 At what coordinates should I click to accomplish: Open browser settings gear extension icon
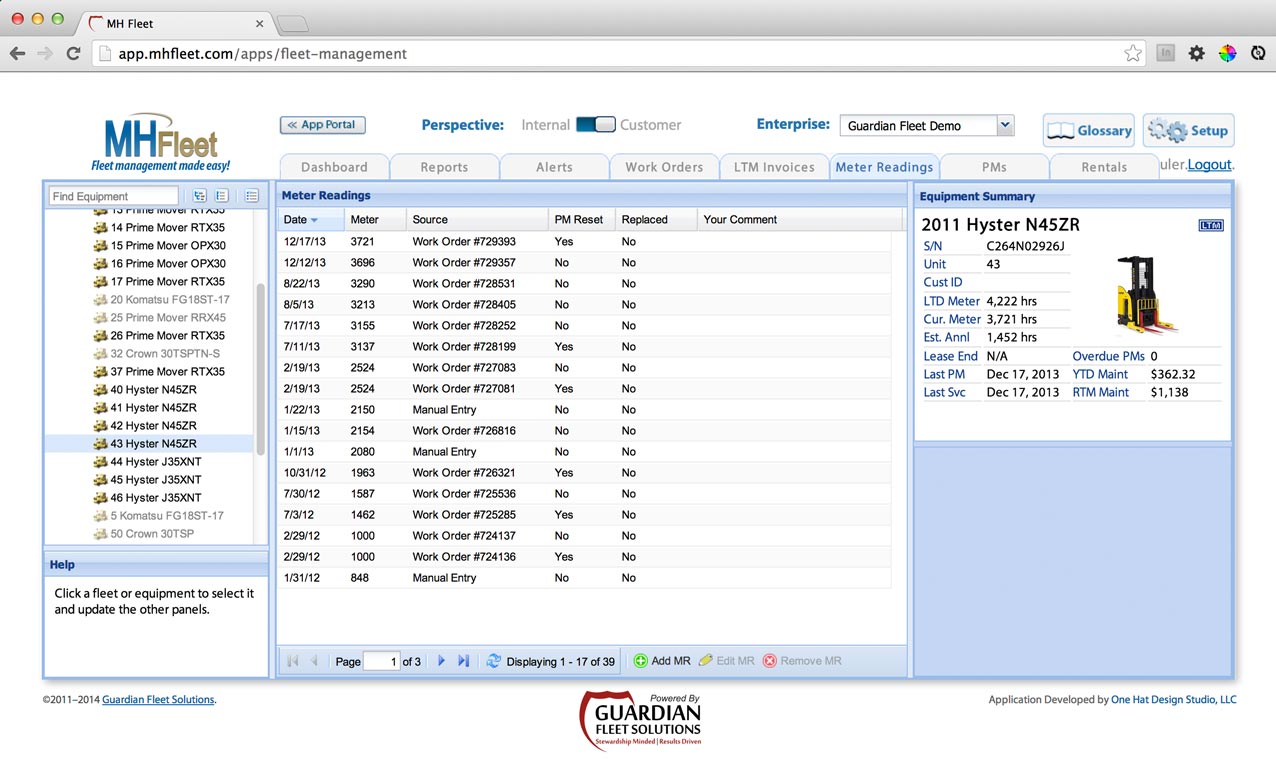[1196, 54]
